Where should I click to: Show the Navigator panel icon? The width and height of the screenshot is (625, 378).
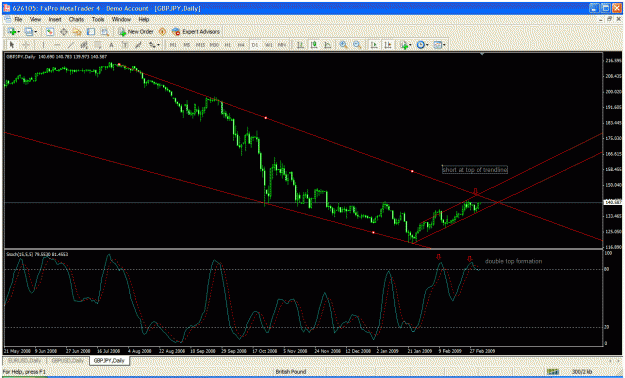pos(77,32)
